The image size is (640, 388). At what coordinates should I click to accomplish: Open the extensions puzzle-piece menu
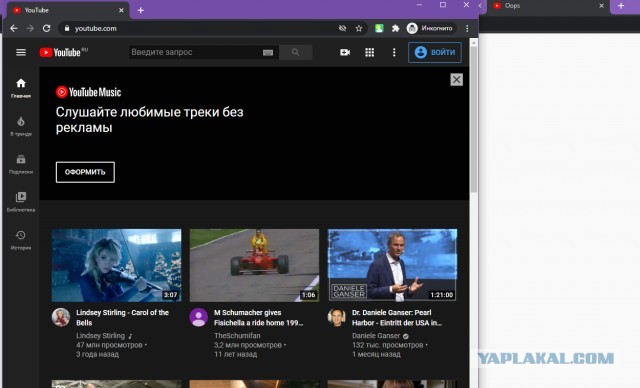coord(395,28)
